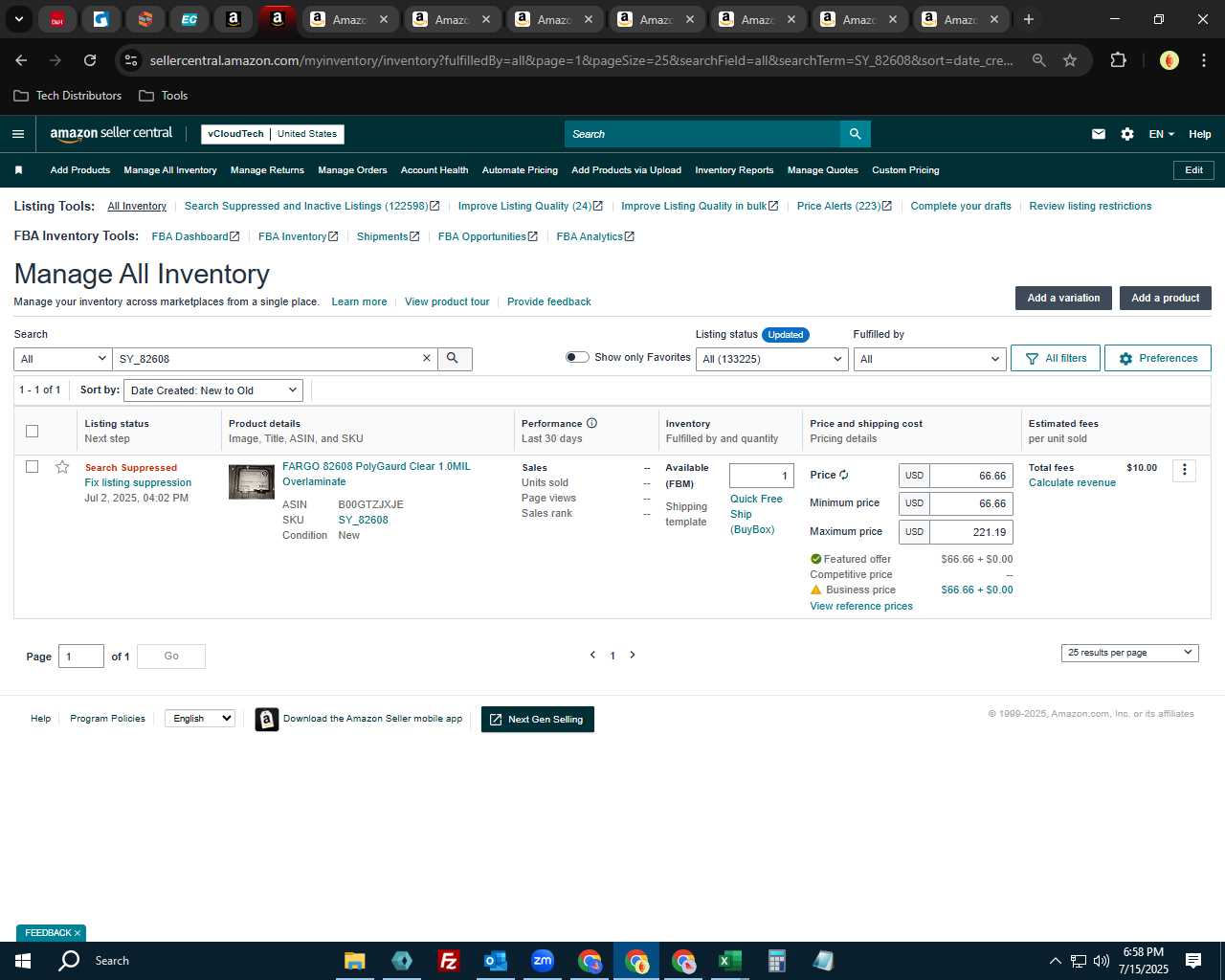Open the messages envelope icon
Viewport: 1225px width, 980px height.
[1099, 134]
